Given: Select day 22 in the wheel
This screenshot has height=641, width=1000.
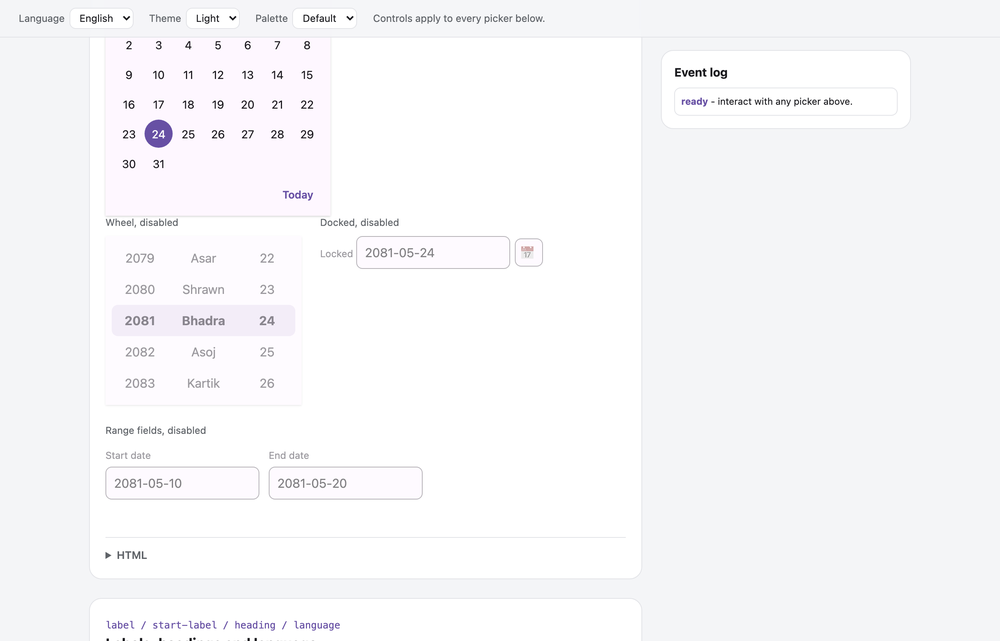Looking at the screenshot, I should tap(267, 258).
